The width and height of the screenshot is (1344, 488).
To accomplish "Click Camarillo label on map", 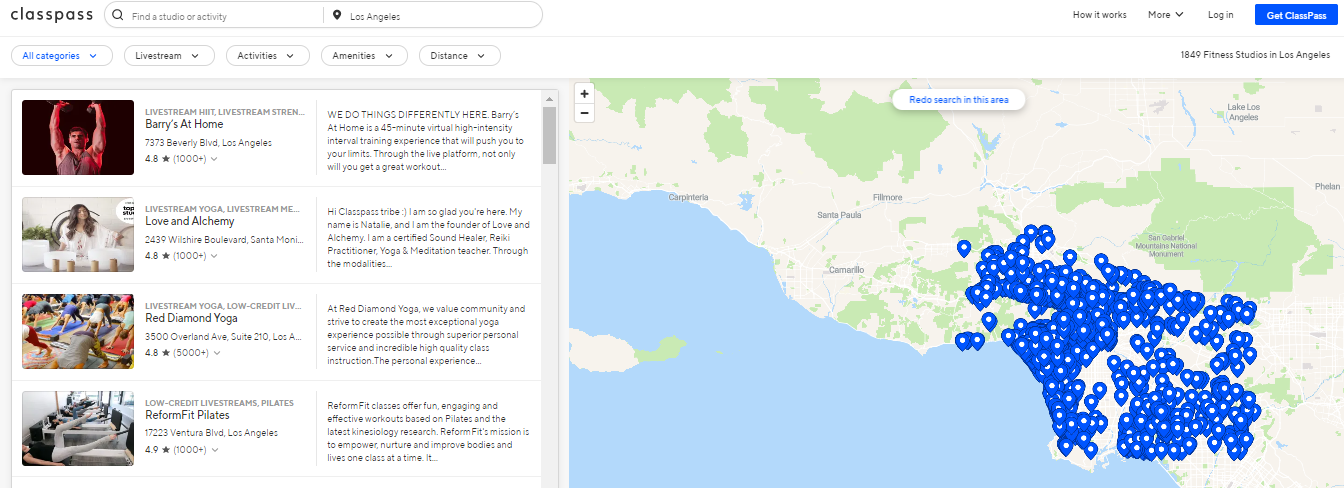I will point(846,270).
